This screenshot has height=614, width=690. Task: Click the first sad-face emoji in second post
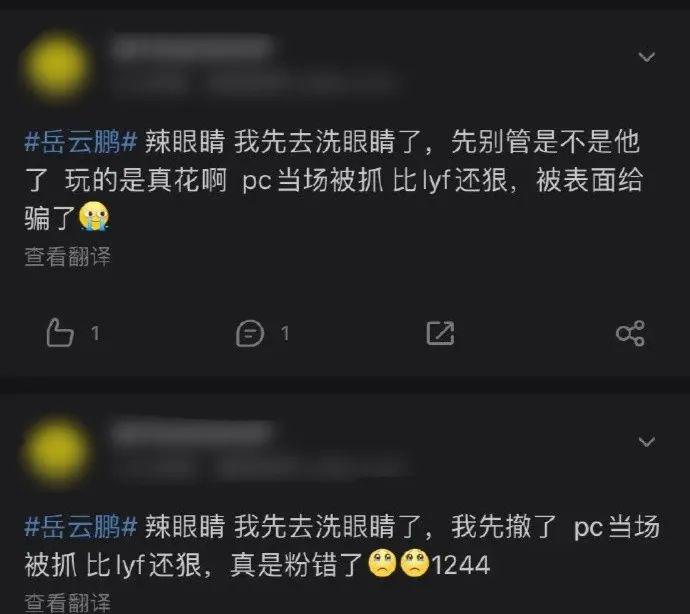click(382, 563)
